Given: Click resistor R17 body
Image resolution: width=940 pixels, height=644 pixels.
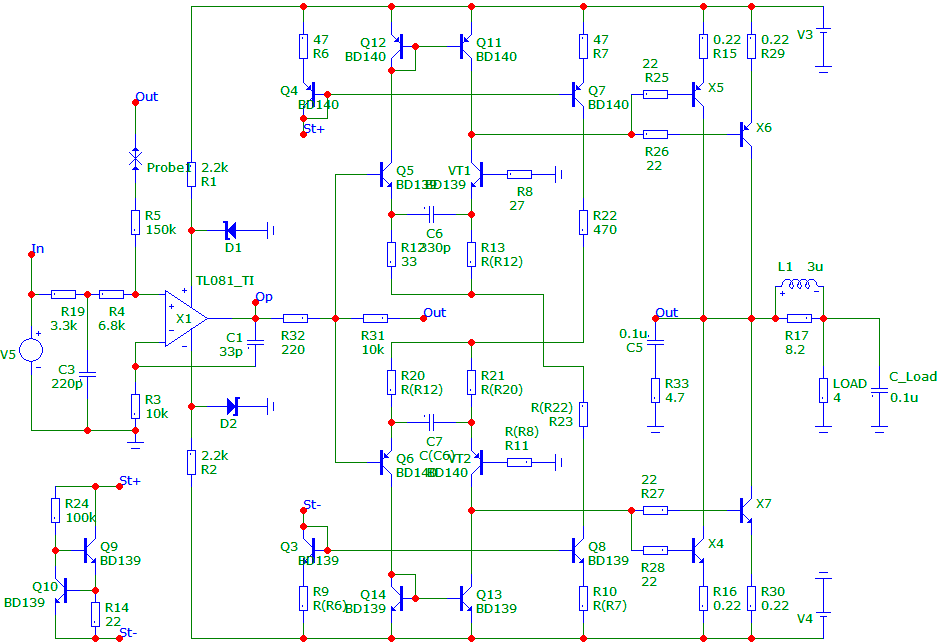Looking at the screenshot, I should point(799,318).
